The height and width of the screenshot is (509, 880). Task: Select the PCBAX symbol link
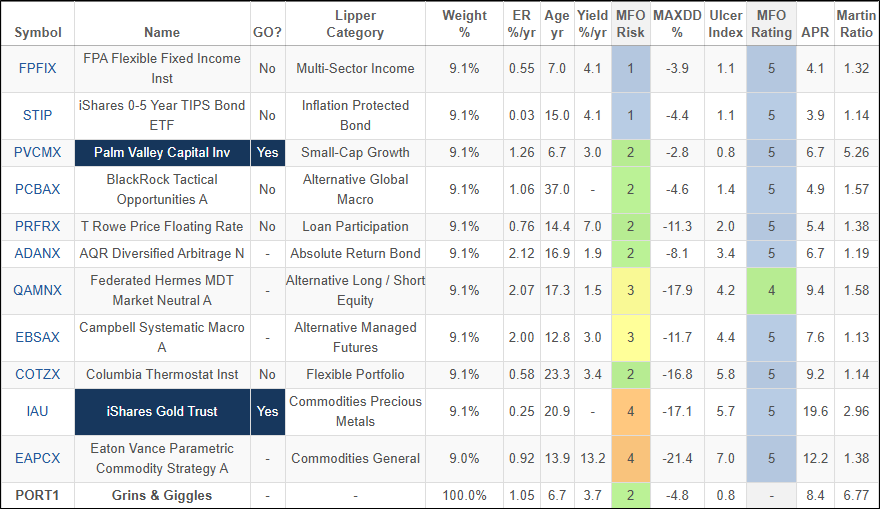38,189
